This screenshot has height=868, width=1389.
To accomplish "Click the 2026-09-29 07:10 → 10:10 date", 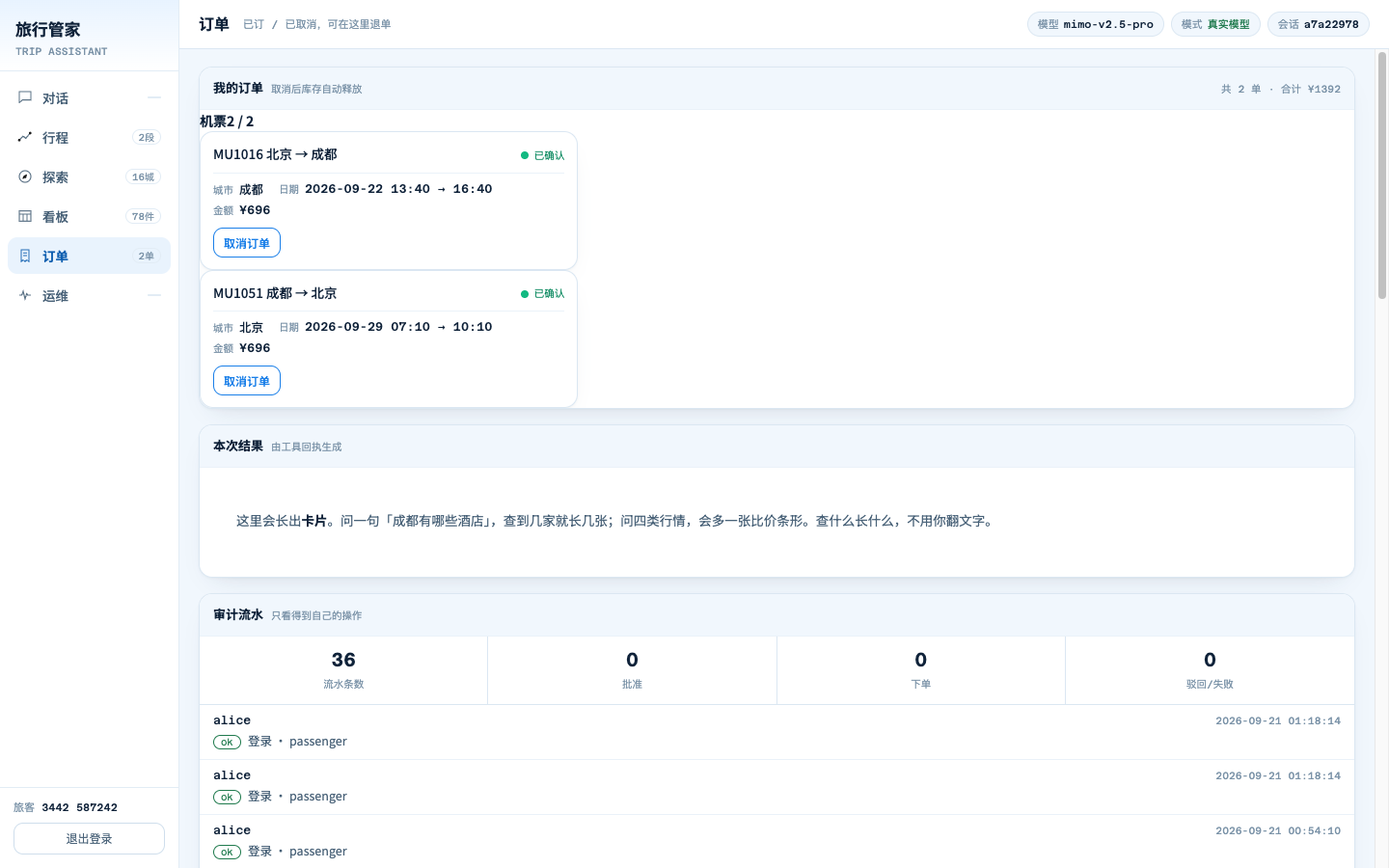I will (x=398, y=327).
